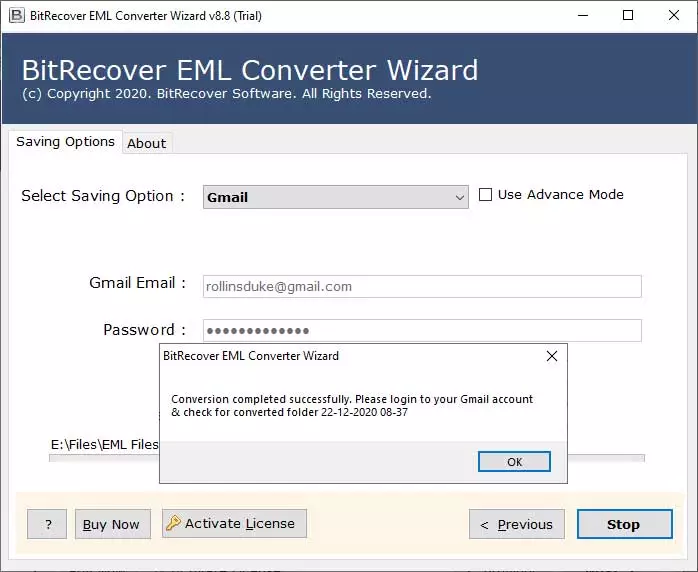Click the BitRecover app logo icon in title bar
Viewport: 698px width, 572px height.
pyautogui.click(x=17, y=16)
